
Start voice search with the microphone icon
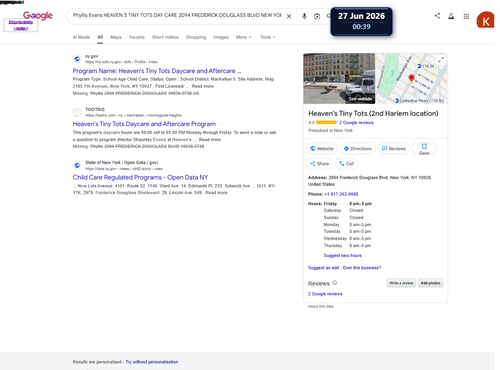(304, 16)
